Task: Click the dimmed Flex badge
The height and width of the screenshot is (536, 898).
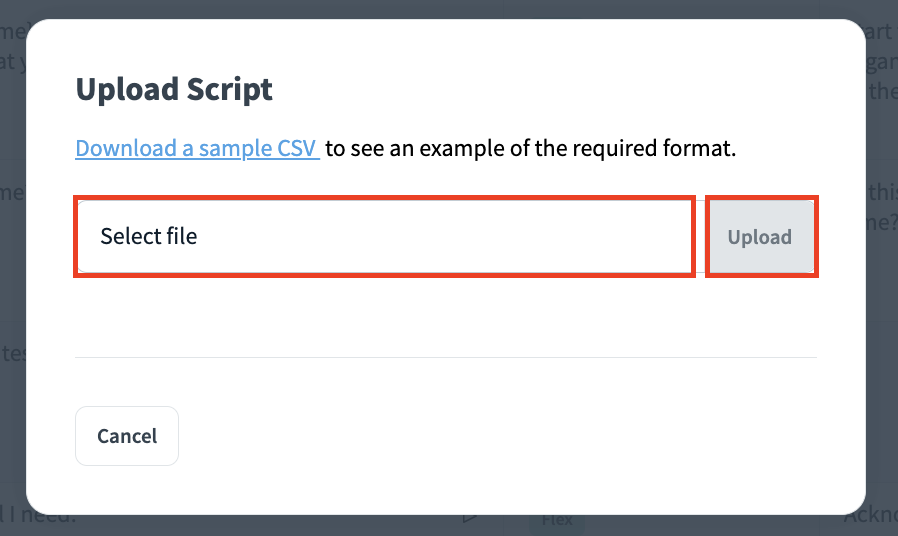Action: click(x=557, y=520)
